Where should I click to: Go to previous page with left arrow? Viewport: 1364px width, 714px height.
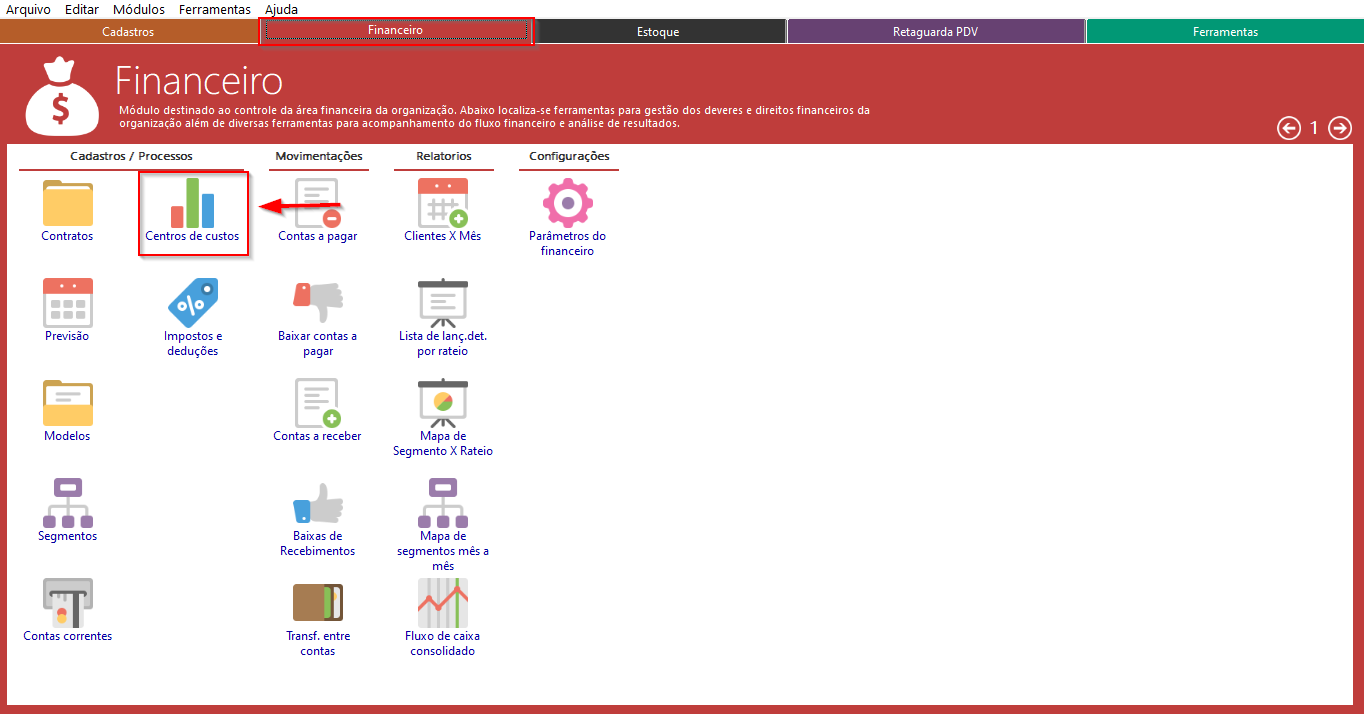pyautogui.click(x=1289, y=128)
